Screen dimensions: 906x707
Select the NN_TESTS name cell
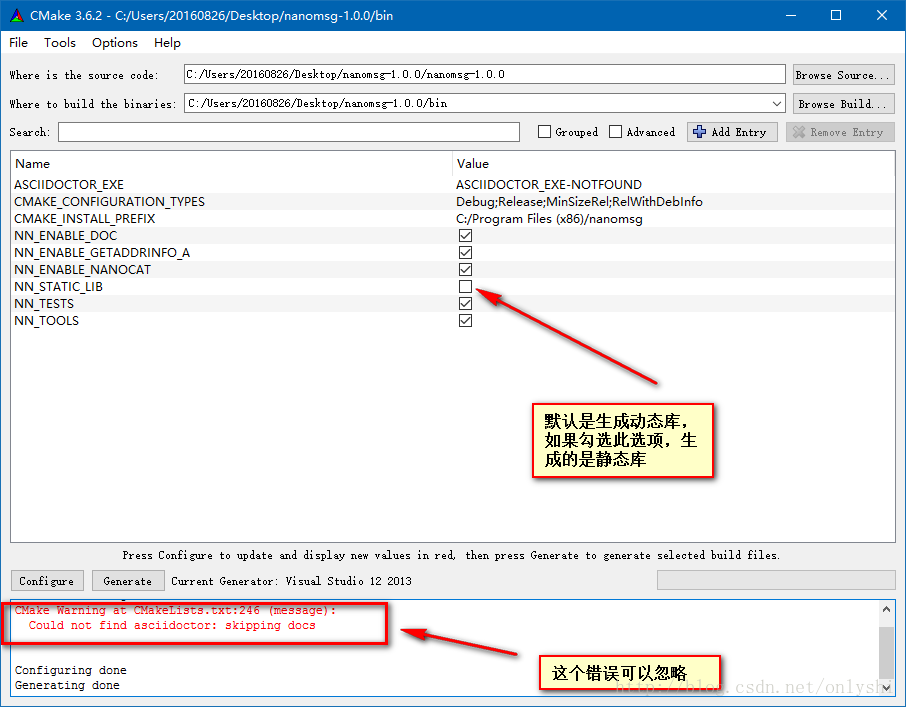coord(44,304)
